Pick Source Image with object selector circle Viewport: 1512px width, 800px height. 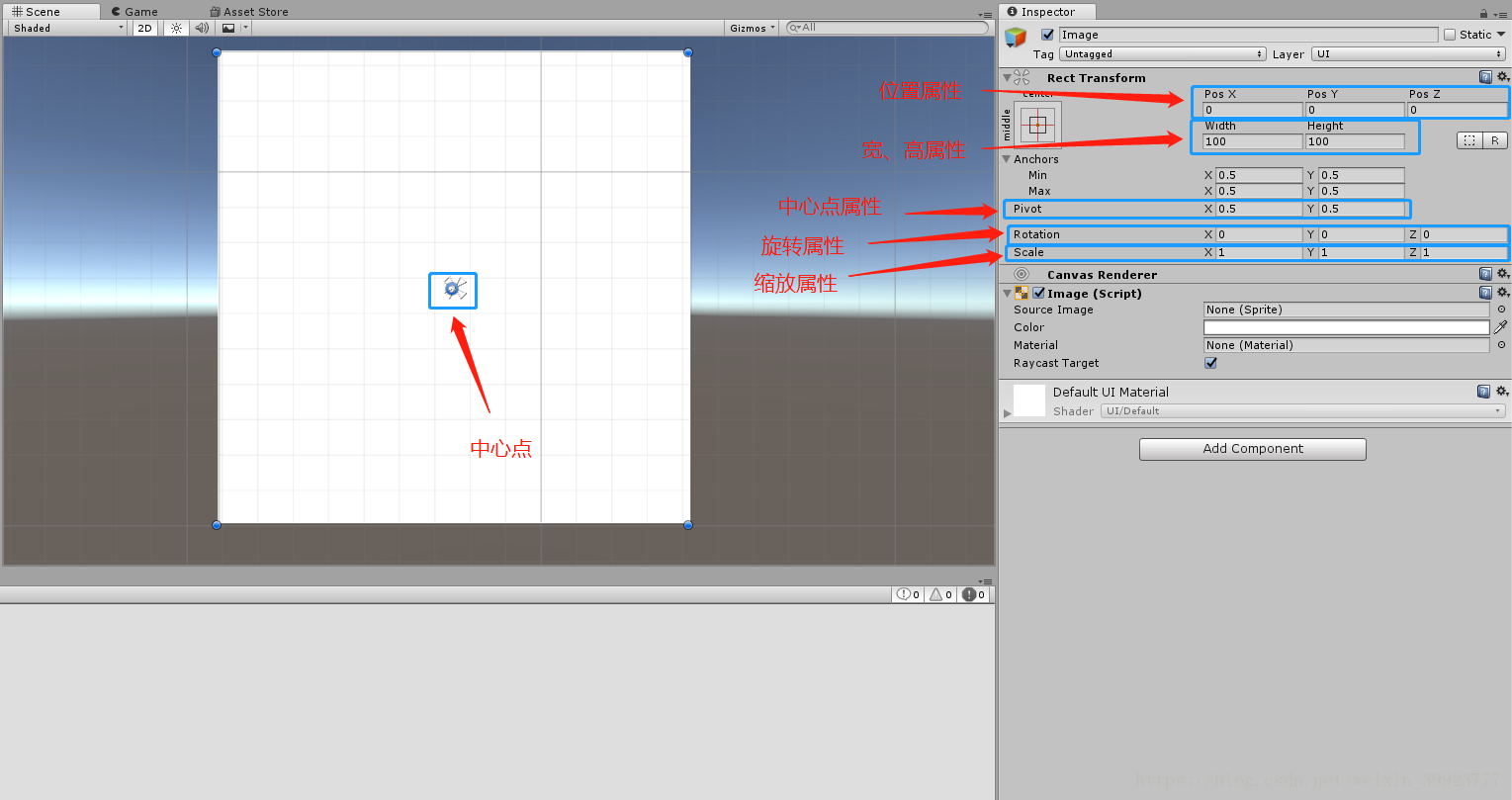[1501, 310]
